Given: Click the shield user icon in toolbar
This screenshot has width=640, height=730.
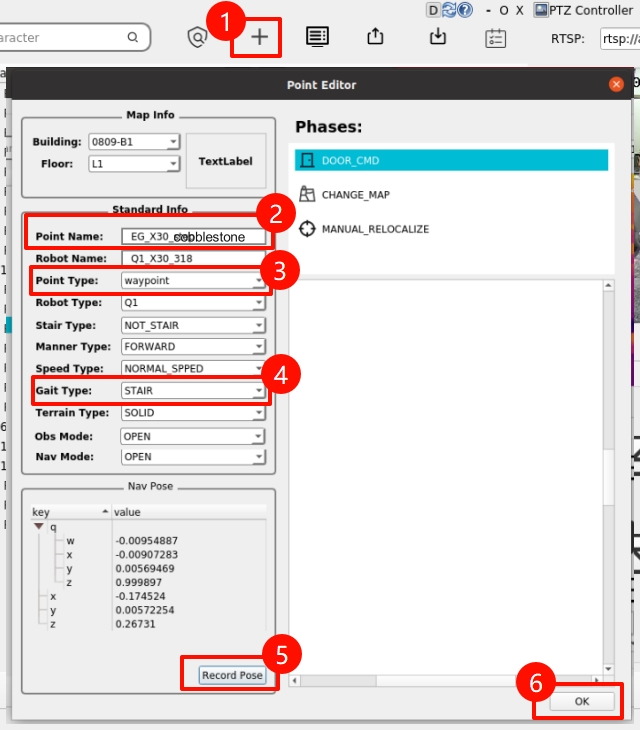Looking at the screenshot, I should (x=198, y=37).
